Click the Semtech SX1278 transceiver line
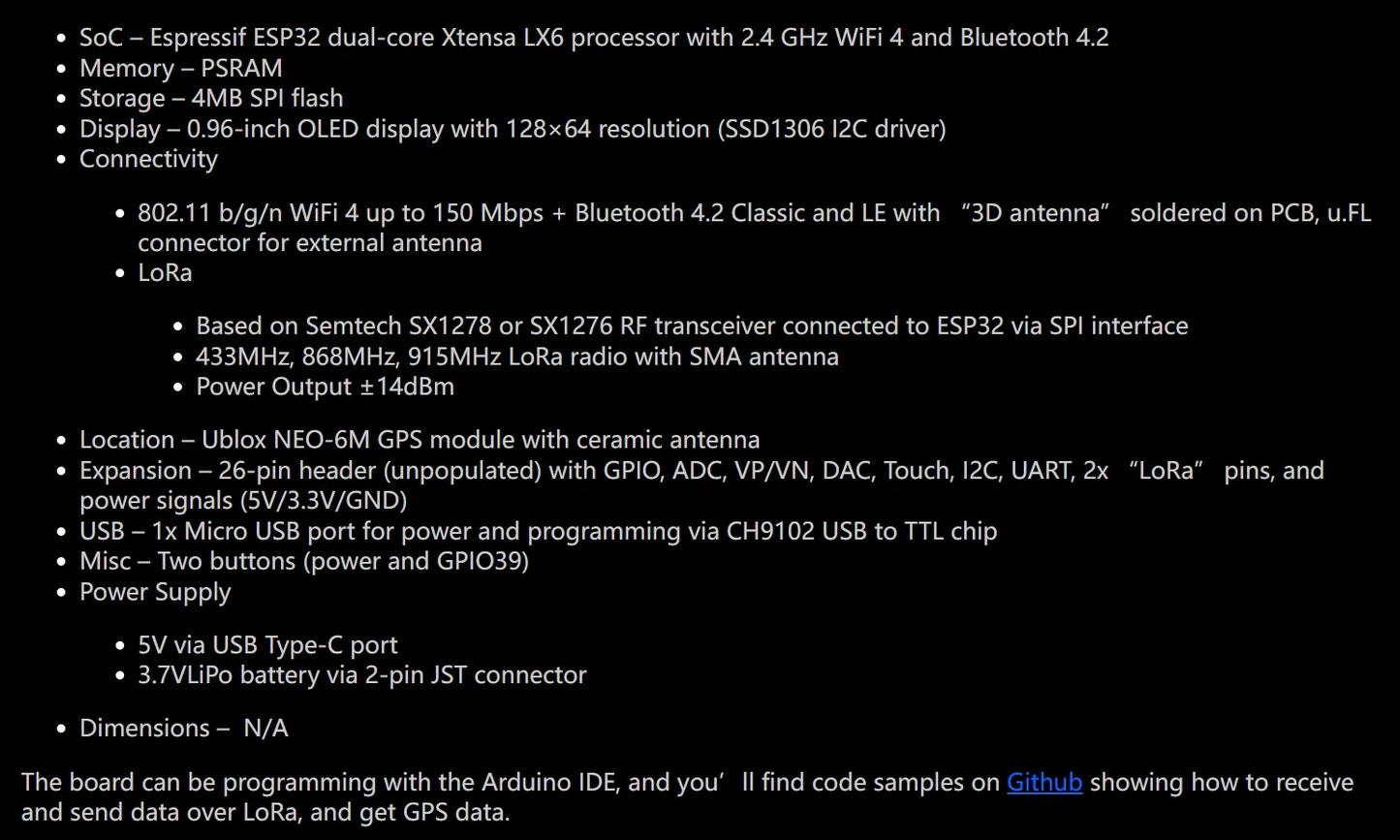The width and height of the screenshot is (1400, 840). 692,327
